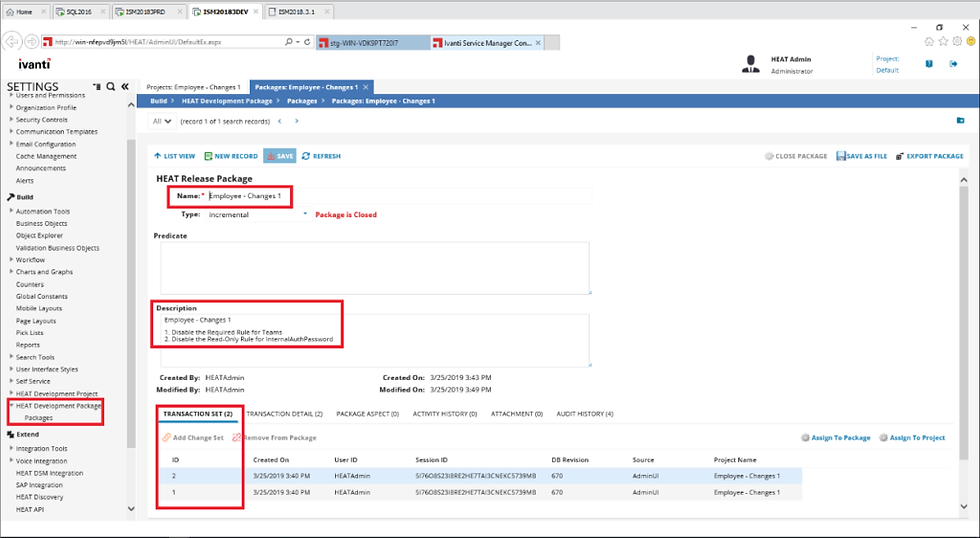
Task: Click Assign To Project
Action: pyautogui.click(x=912, y=438)
